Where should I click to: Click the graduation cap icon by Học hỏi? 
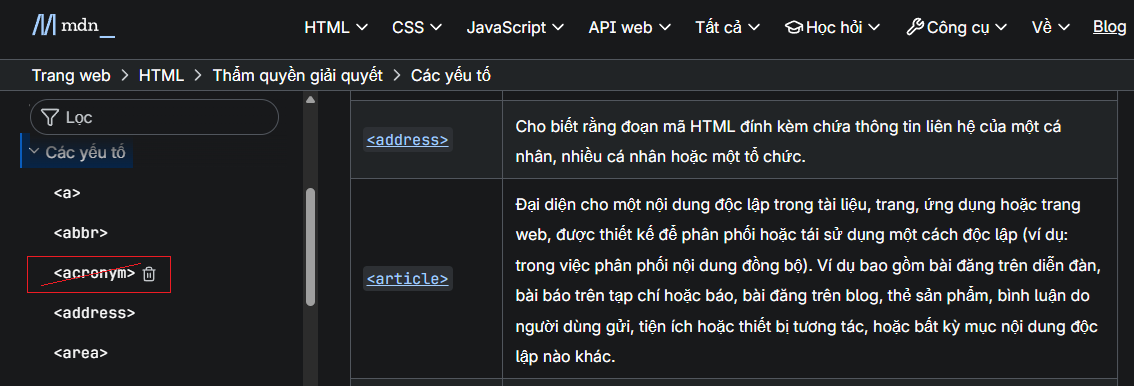tap(794, 27)
